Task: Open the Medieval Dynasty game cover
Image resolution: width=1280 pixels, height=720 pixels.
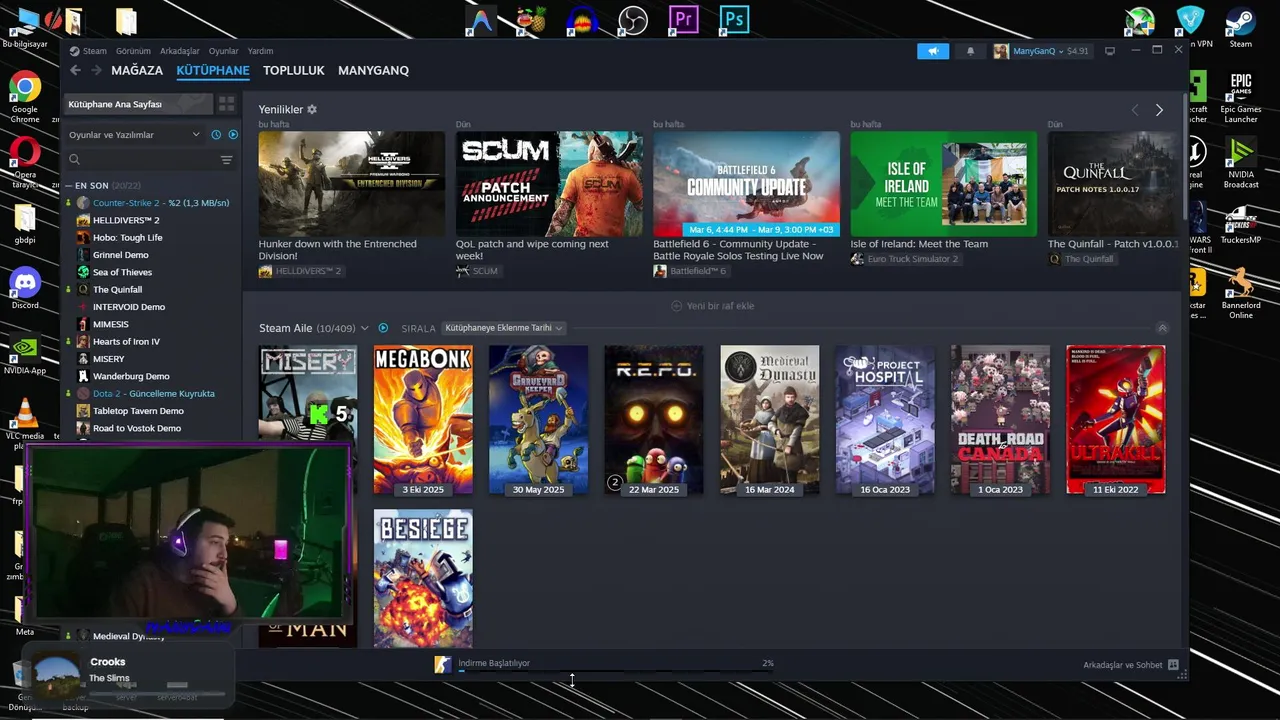Action: pyautogui.click(x=770, y=420)
